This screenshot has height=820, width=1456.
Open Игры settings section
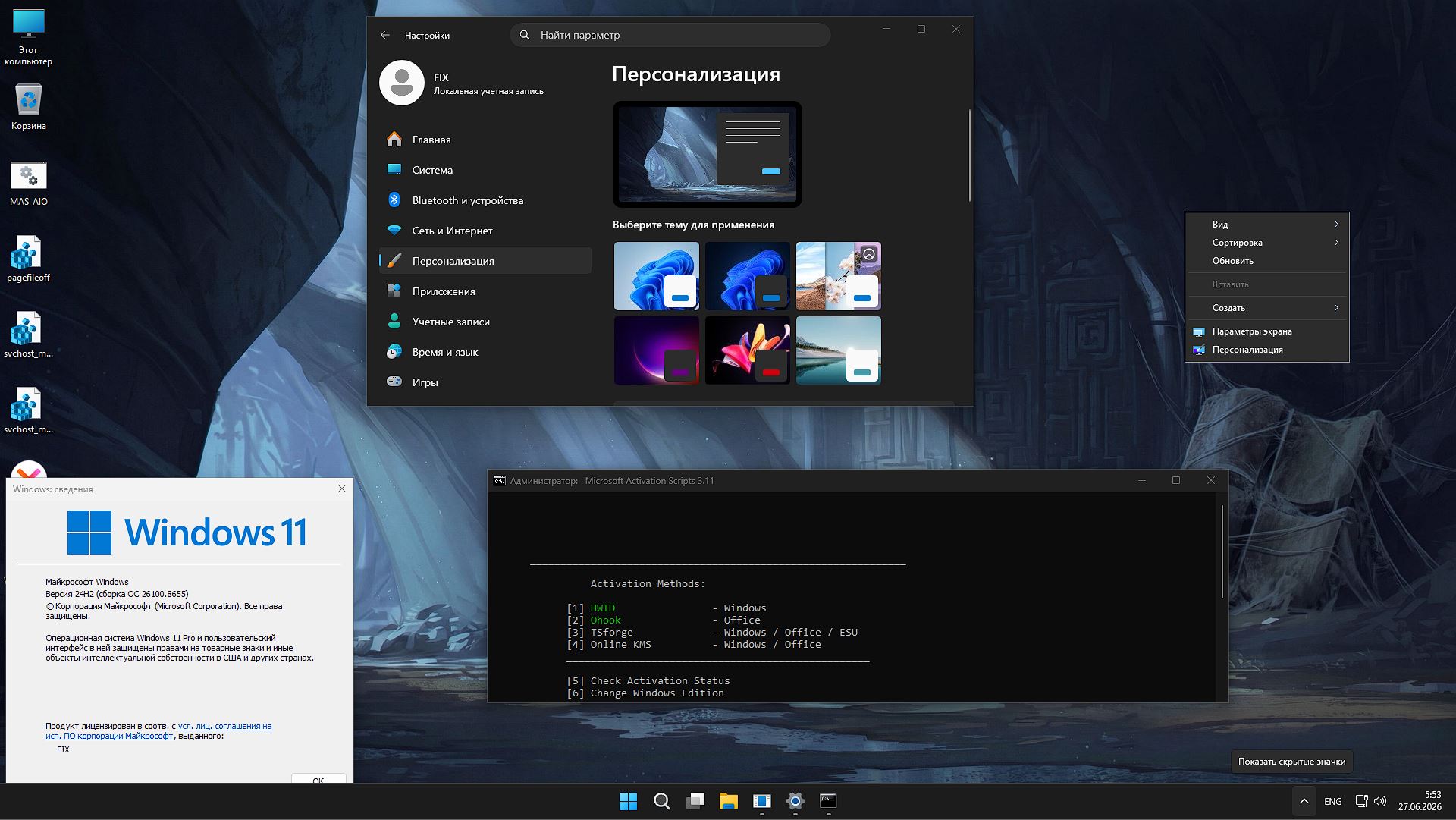tap(485, 382)
